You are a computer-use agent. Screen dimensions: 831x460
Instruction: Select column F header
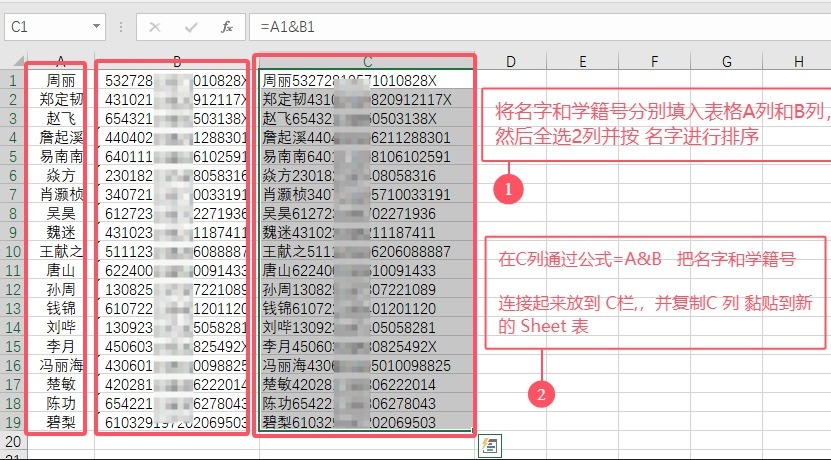655,61
